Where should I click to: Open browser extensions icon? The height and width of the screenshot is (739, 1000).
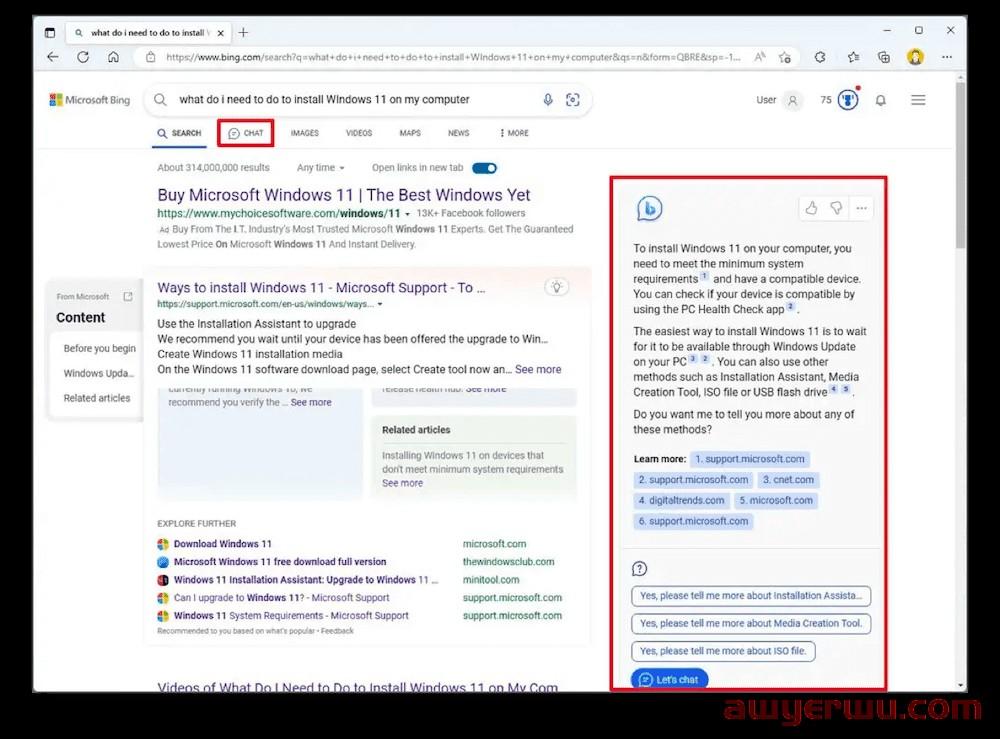point(820,57)
